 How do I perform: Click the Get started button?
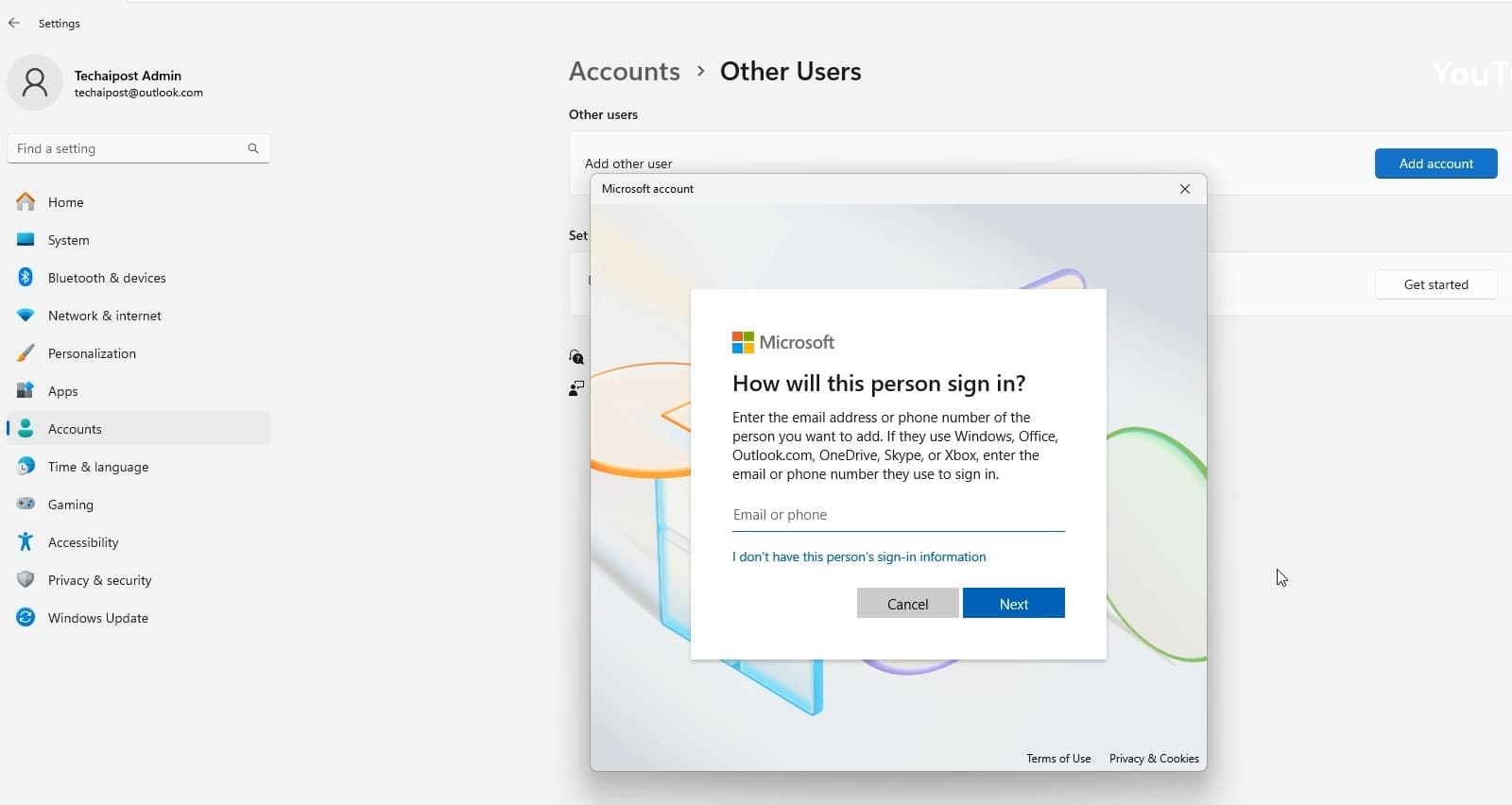1435,284
